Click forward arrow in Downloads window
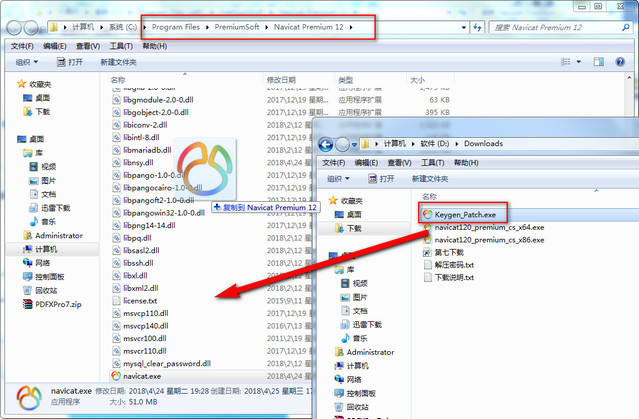 tap(342, 144)
